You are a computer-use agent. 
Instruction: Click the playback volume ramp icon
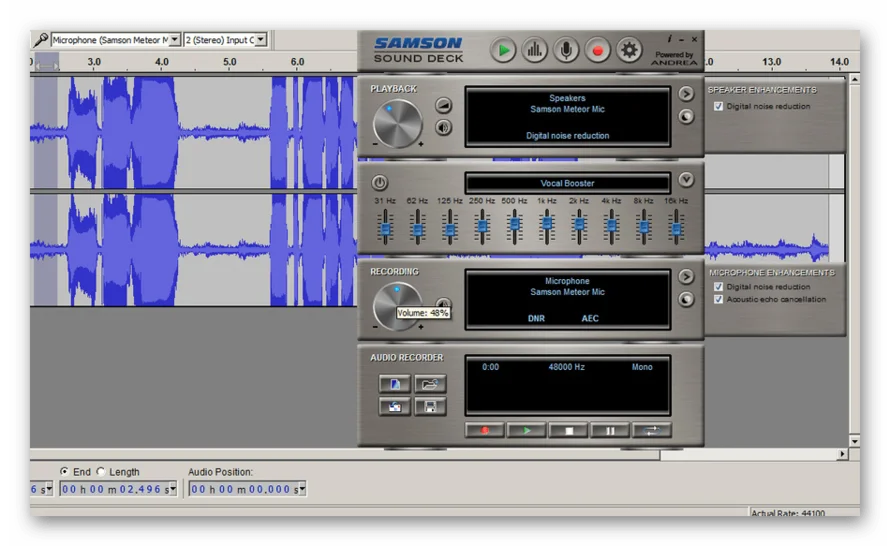click(x=443, y=106)
